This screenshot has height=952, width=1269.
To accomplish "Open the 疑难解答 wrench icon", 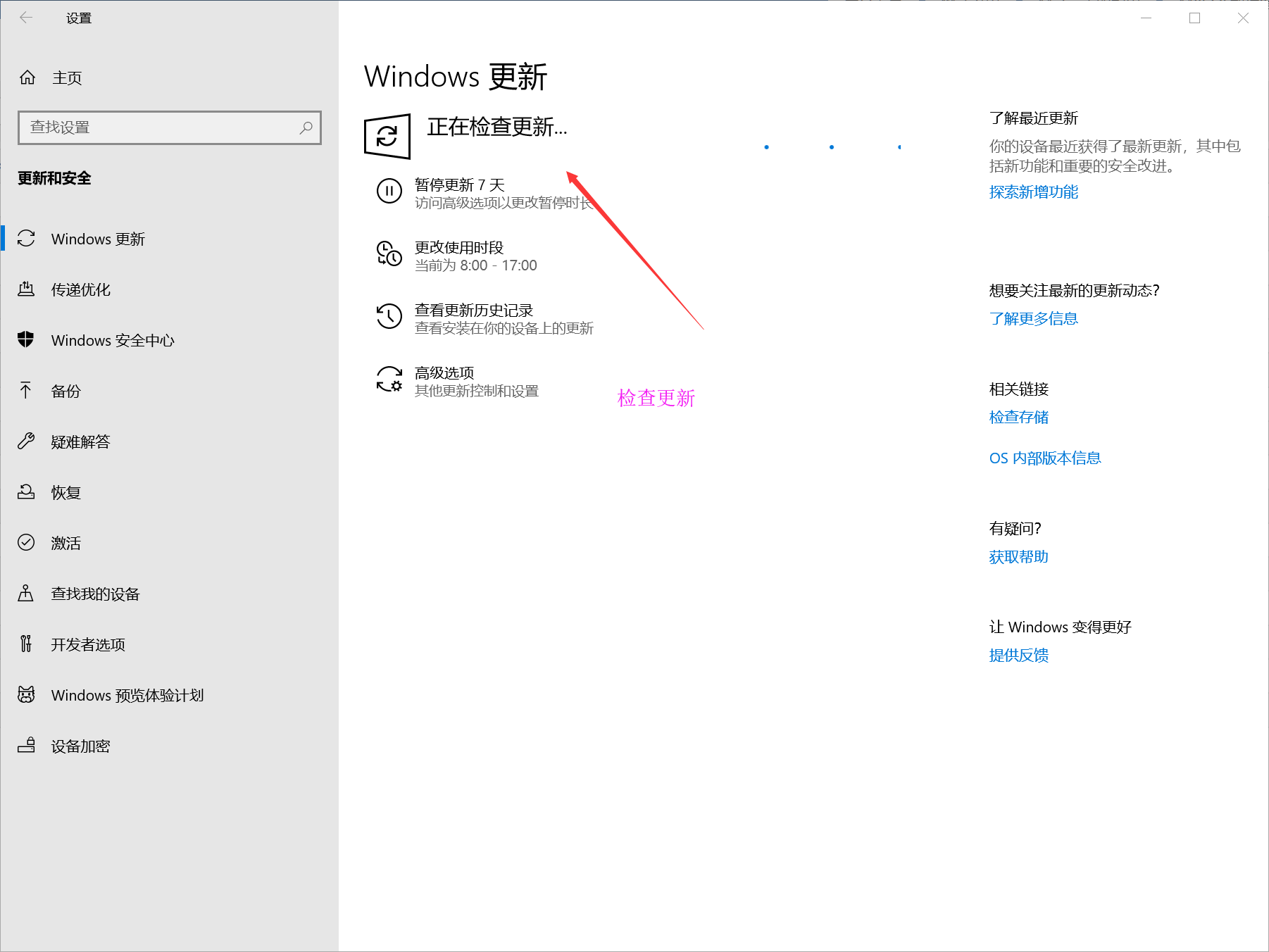I will tap(26, 441).
